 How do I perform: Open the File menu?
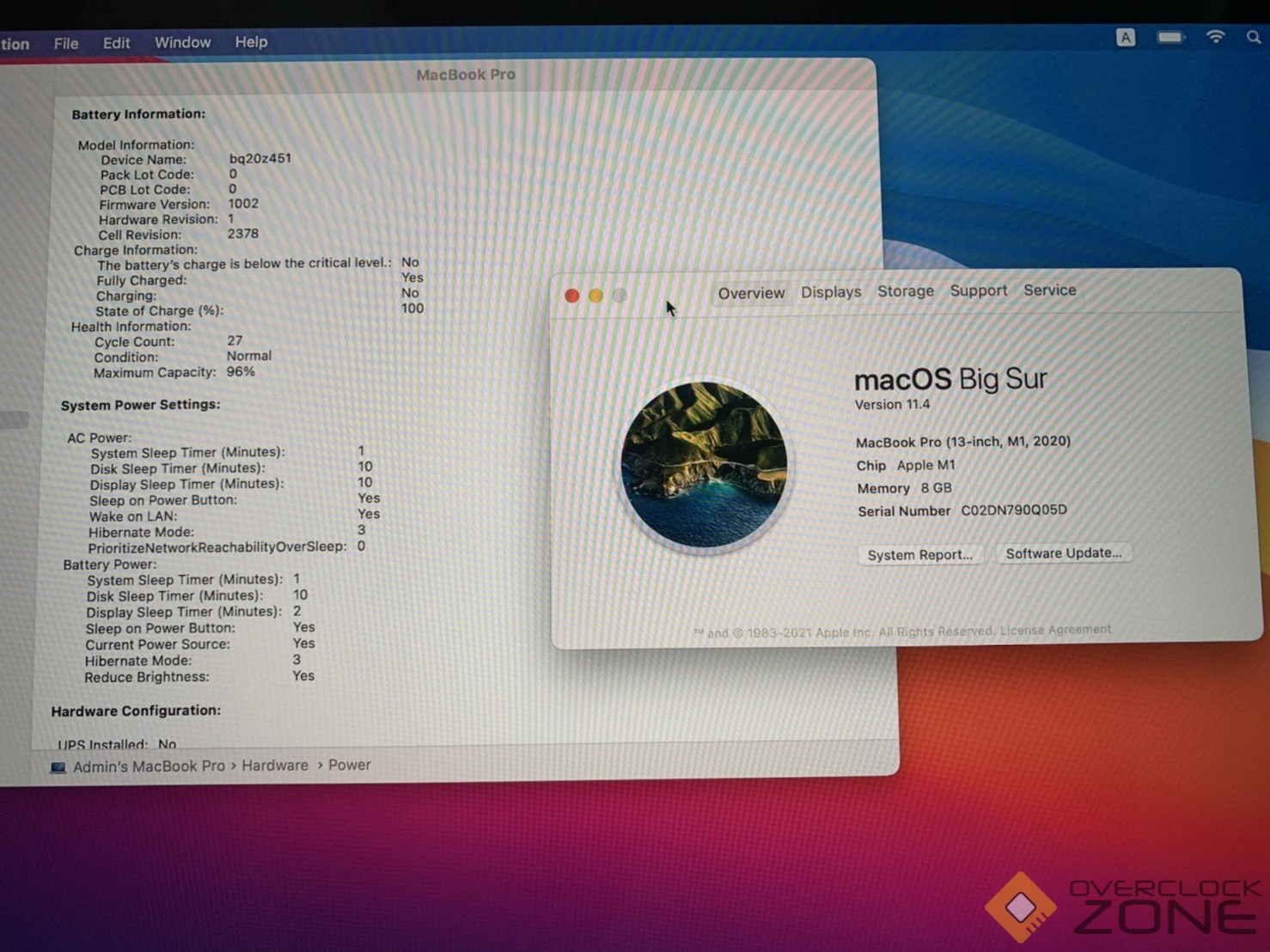click(x=66, y=43)
